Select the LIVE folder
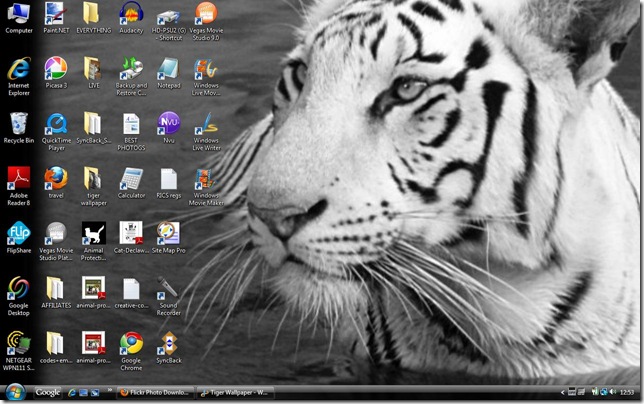Image resolution: width=644 pixels, height=404 pixels. pos(93,73)
